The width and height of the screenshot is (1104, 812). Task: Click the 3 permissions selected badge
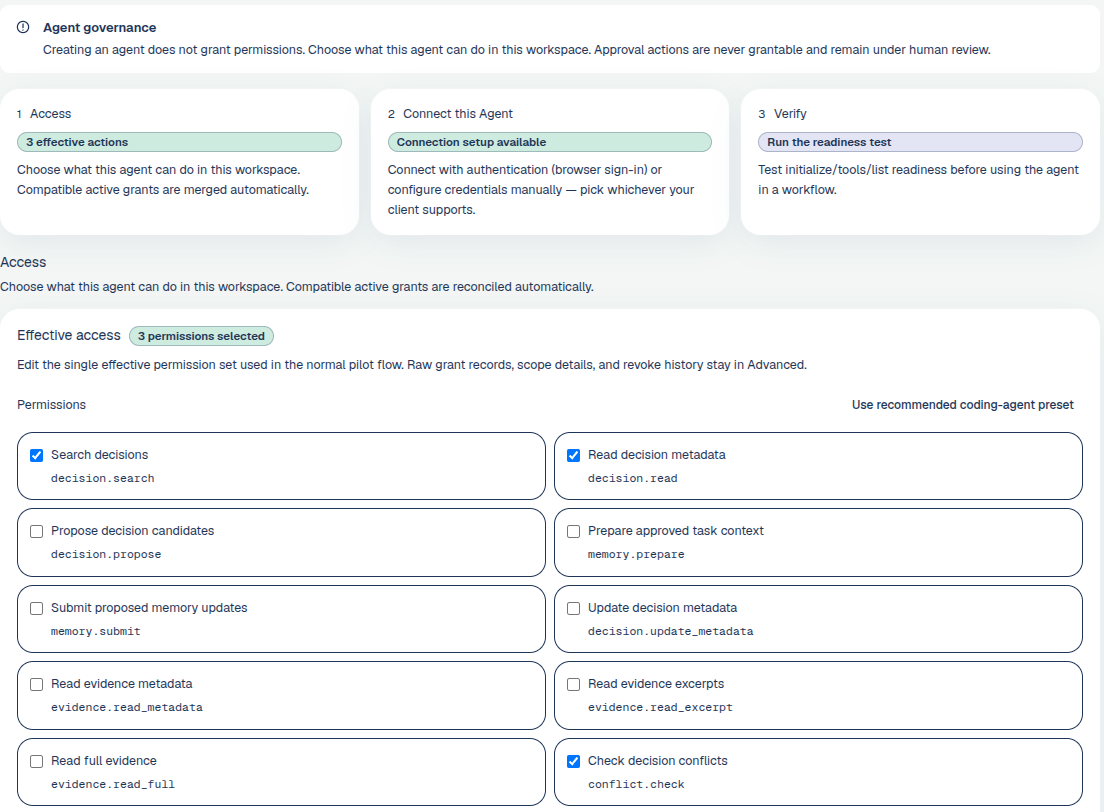[201, 337]
